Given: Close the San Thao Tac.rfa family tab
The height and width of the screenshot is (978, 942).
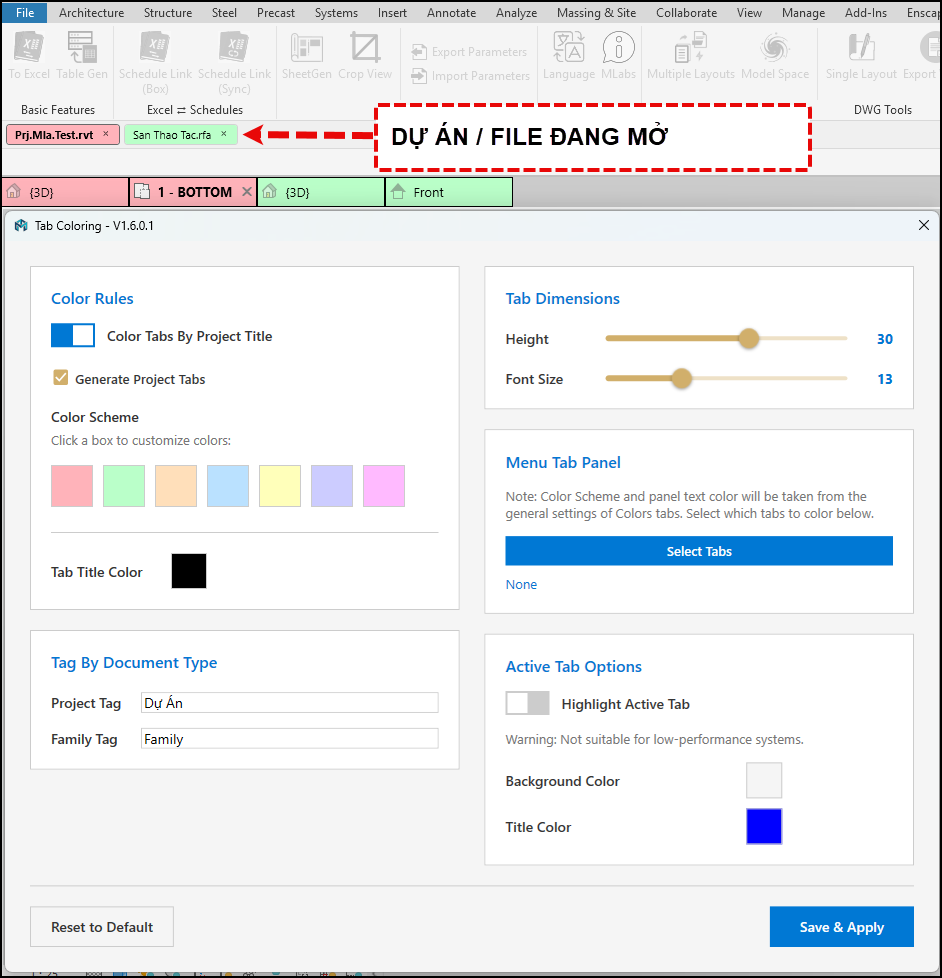Looking at the screenshot, I should click(223, 133).
